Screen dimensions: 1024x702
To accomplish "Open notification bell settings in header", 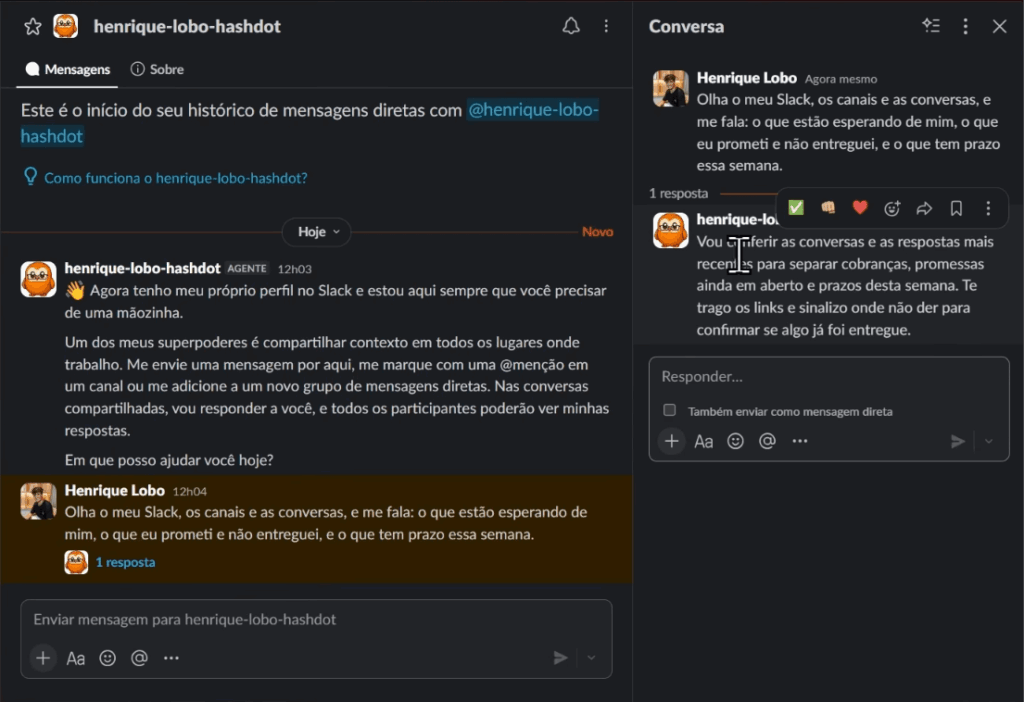I will [571, 26].
